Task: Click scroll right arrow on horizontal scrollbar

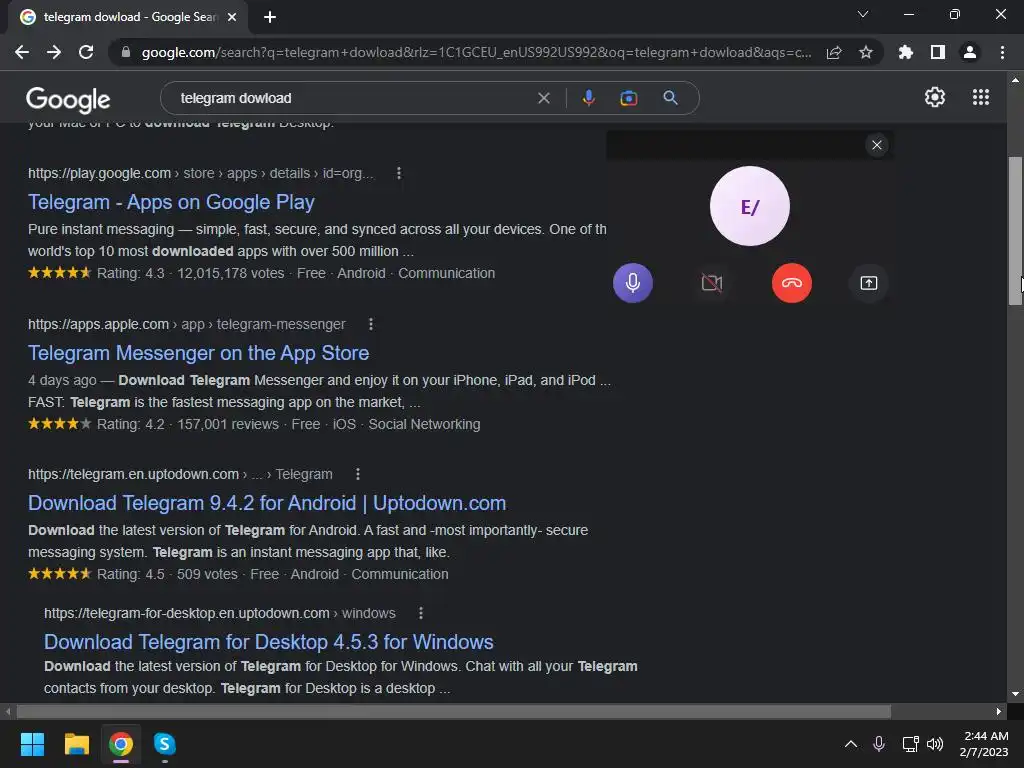Action: 999,711
